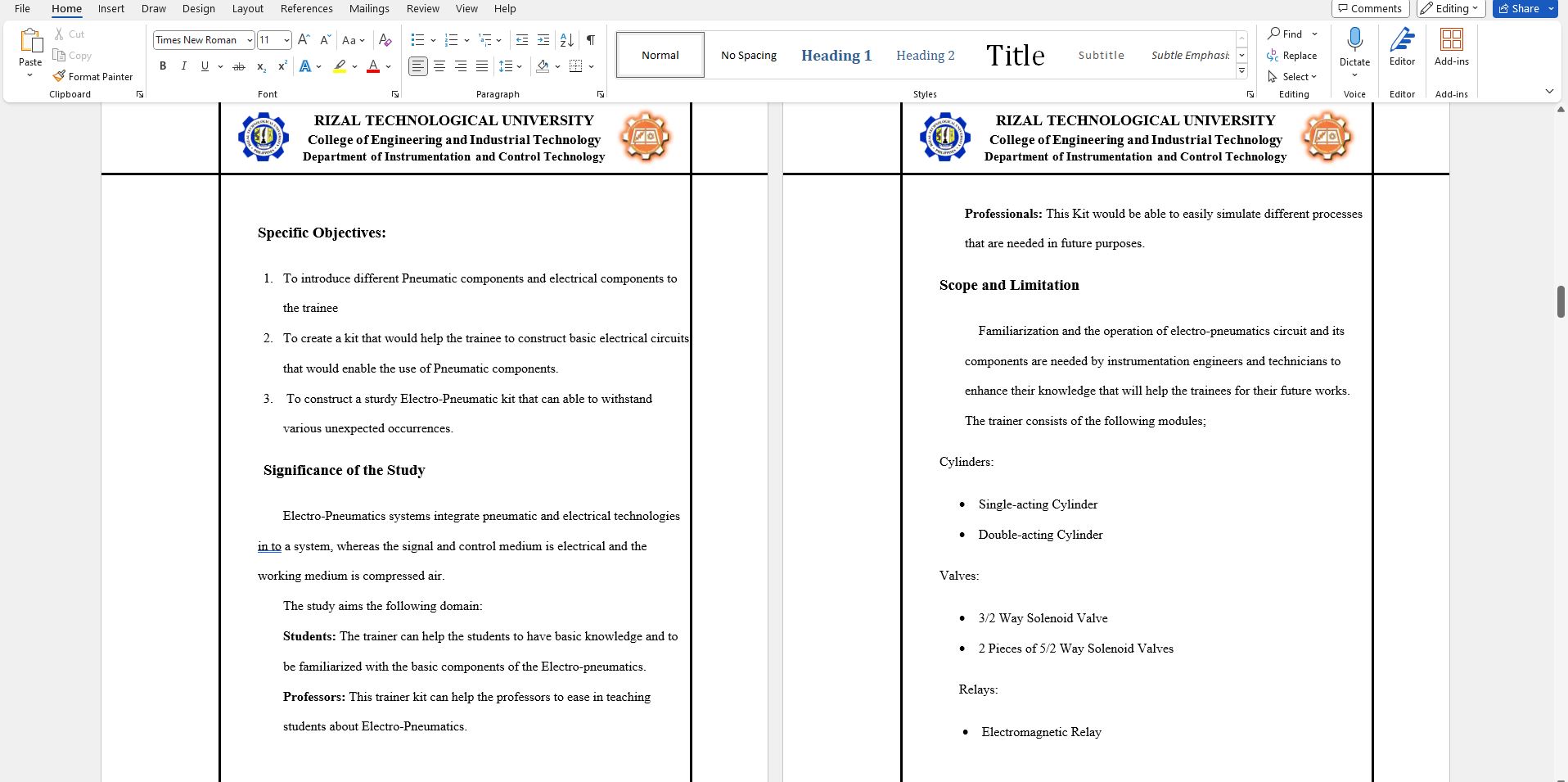
Task: Toggle bold formatting
Action: point(163,66)
